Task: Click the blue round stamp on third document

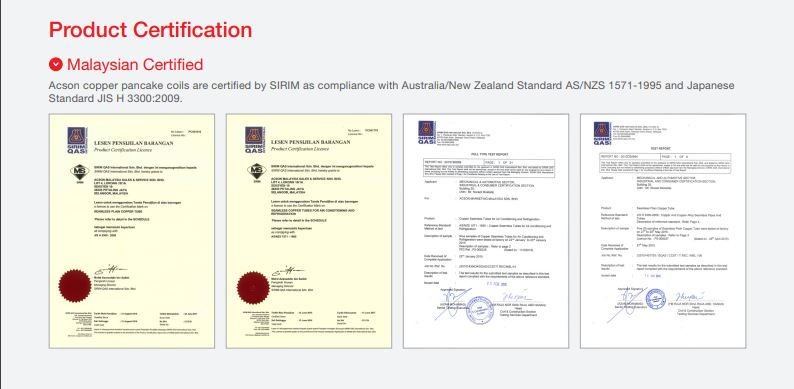Action: (x=479, y=310)
